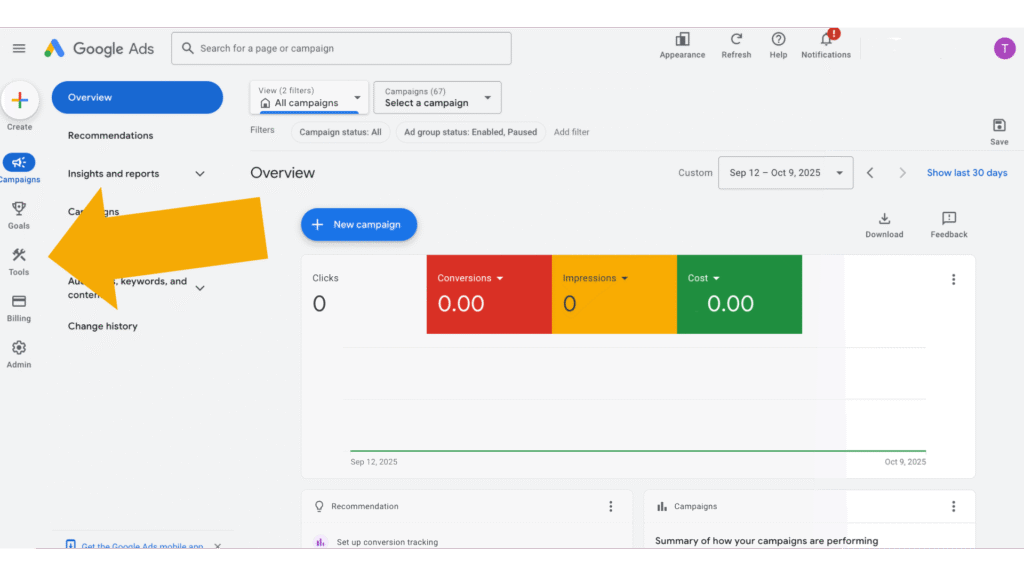The width and height of the screenshot is (1024, 576).
Task: Open Goals trophy icon in sidebar
Action: click(19, 209)
